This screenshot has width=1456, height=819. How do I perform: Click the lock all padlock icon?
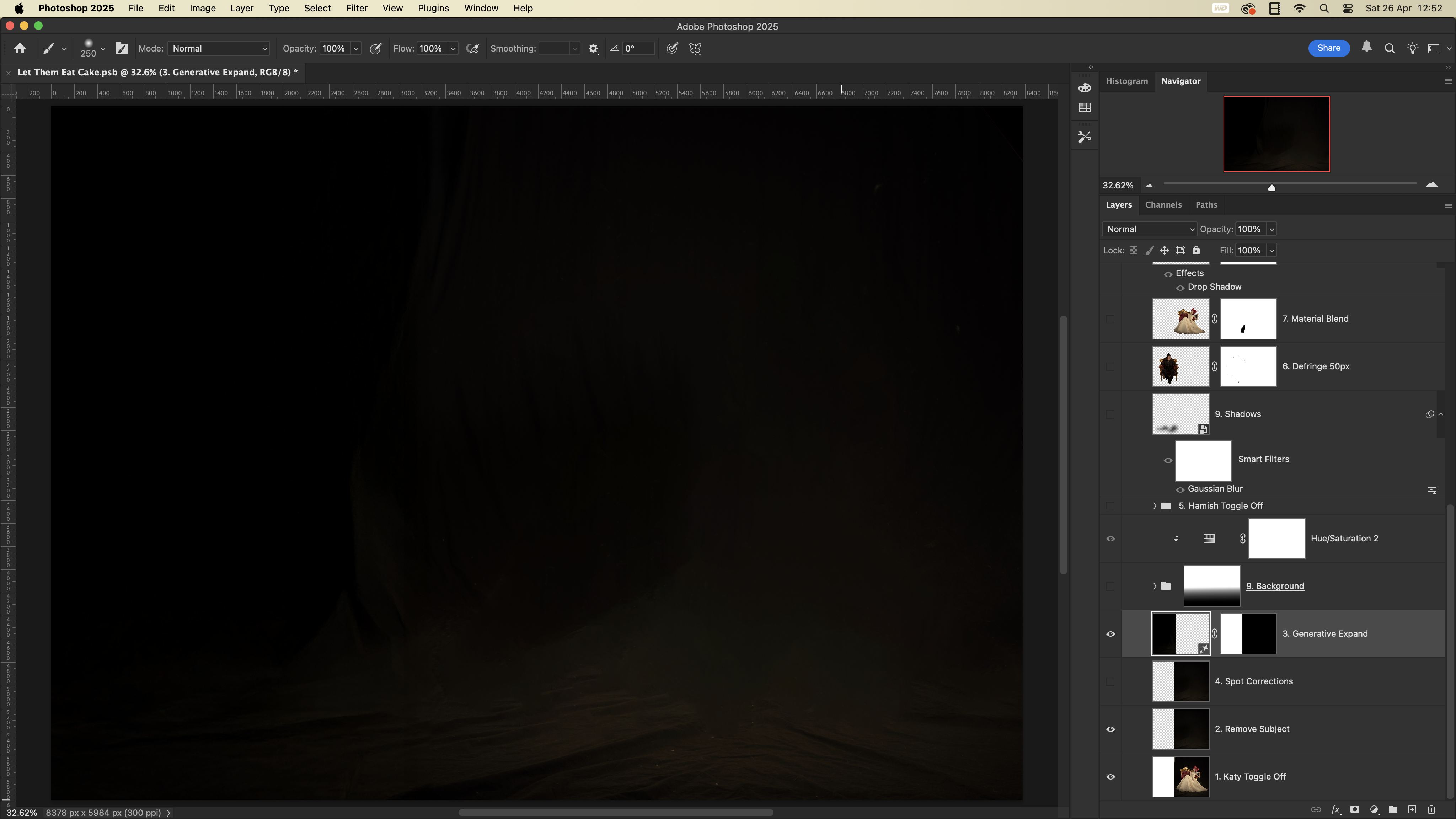1196,250
